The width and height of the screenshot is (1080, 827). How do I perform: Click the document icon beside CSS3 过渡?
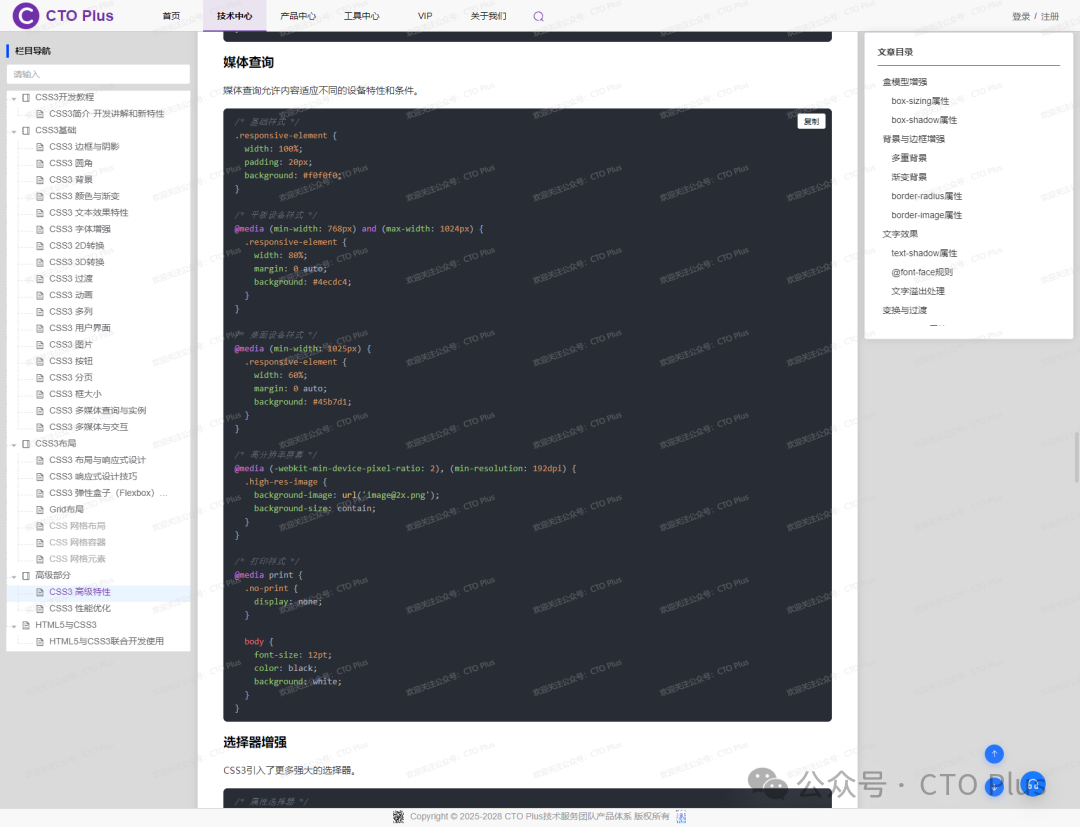click(40, 279)
